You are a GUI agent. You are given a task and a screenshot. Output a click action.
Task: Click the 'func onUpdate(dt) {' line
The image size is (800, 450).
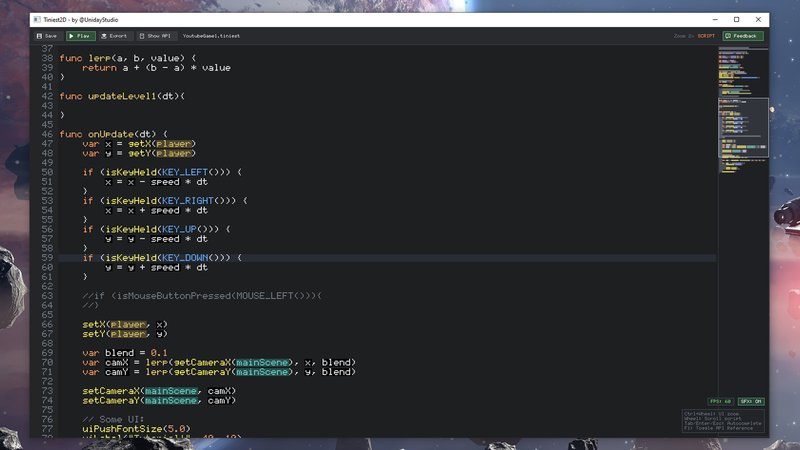[113, 134]
